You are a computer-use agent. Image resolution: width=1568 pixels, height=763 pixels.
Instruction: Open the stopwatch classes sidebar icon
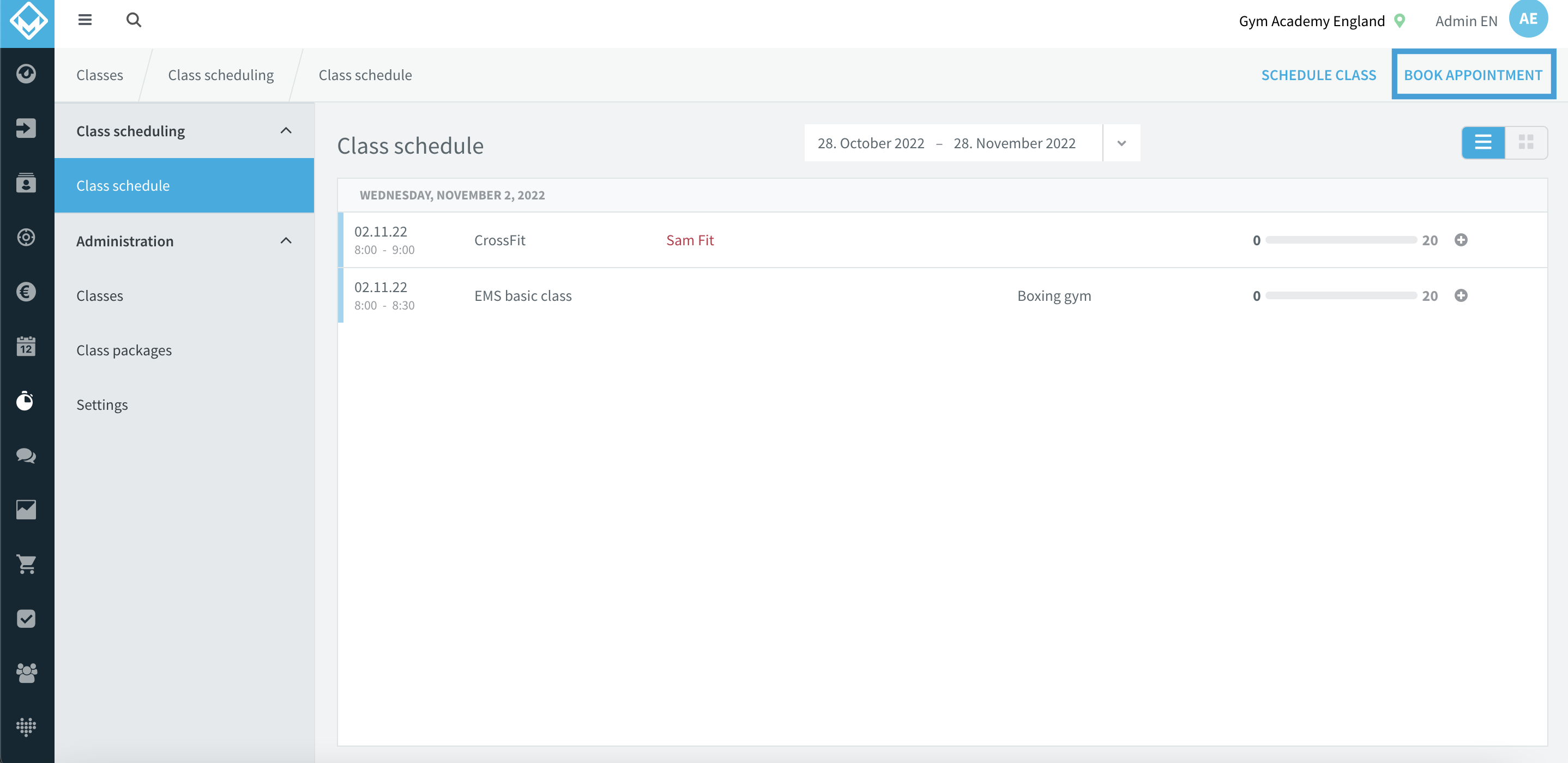pyautogui.click(x=26, y=401)
